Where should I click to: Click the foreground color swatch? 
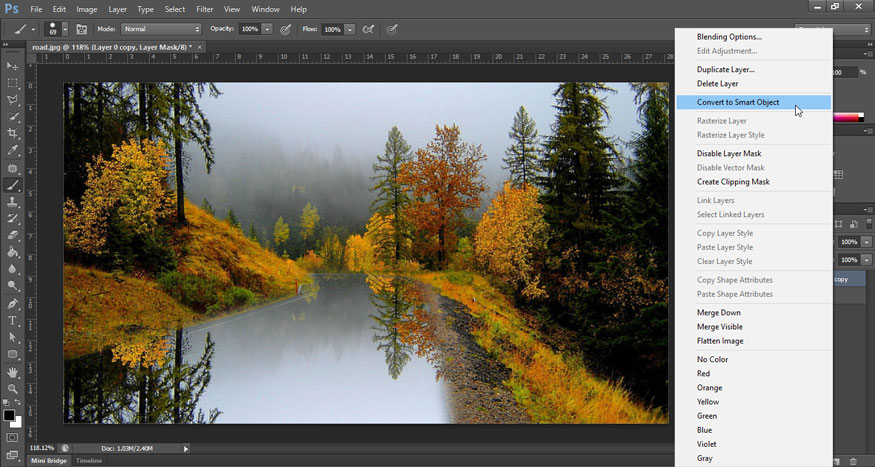(9, 415)
